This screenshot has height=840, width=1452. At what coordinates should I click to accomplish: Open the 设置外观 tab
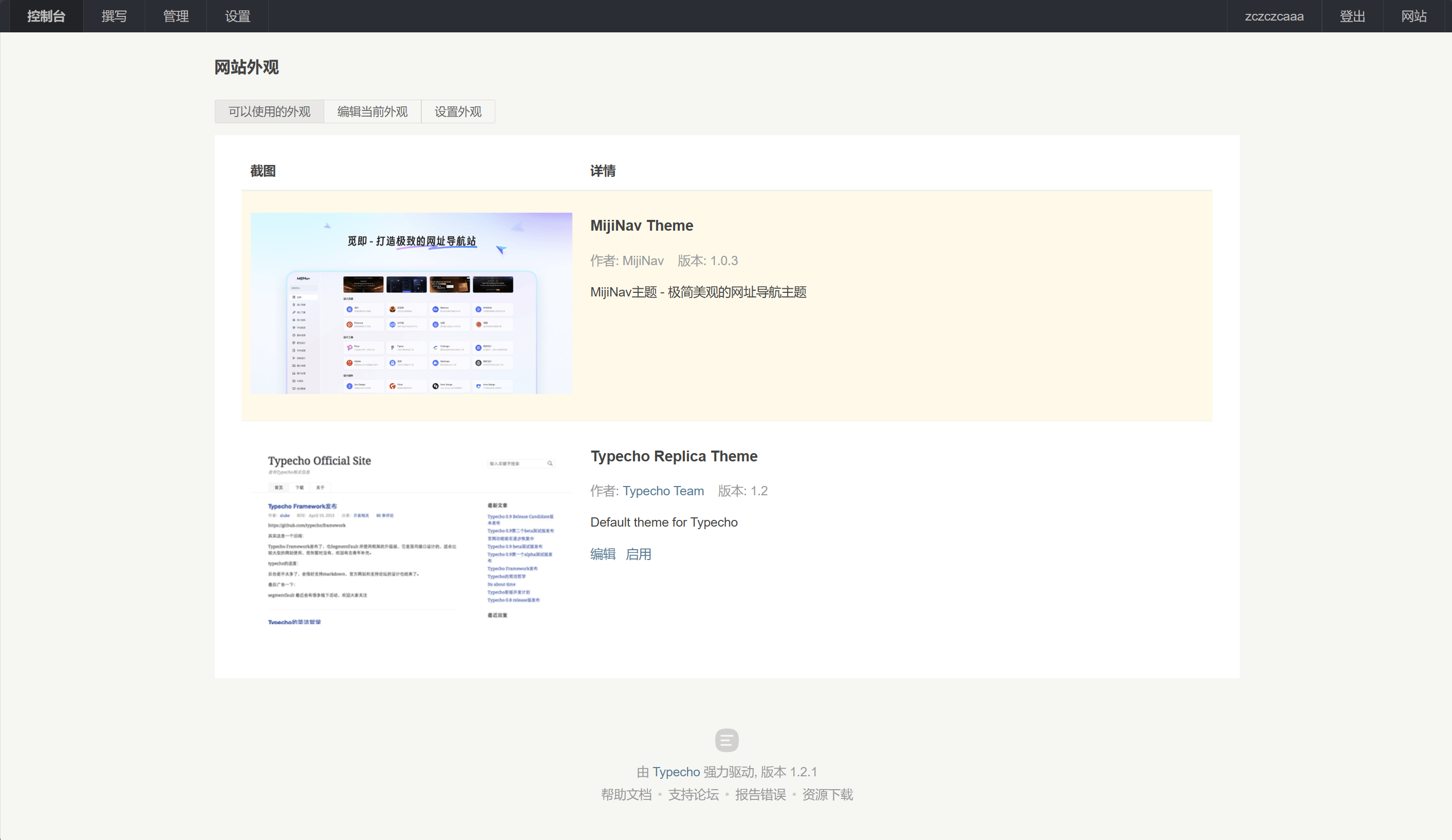(457, 111)
